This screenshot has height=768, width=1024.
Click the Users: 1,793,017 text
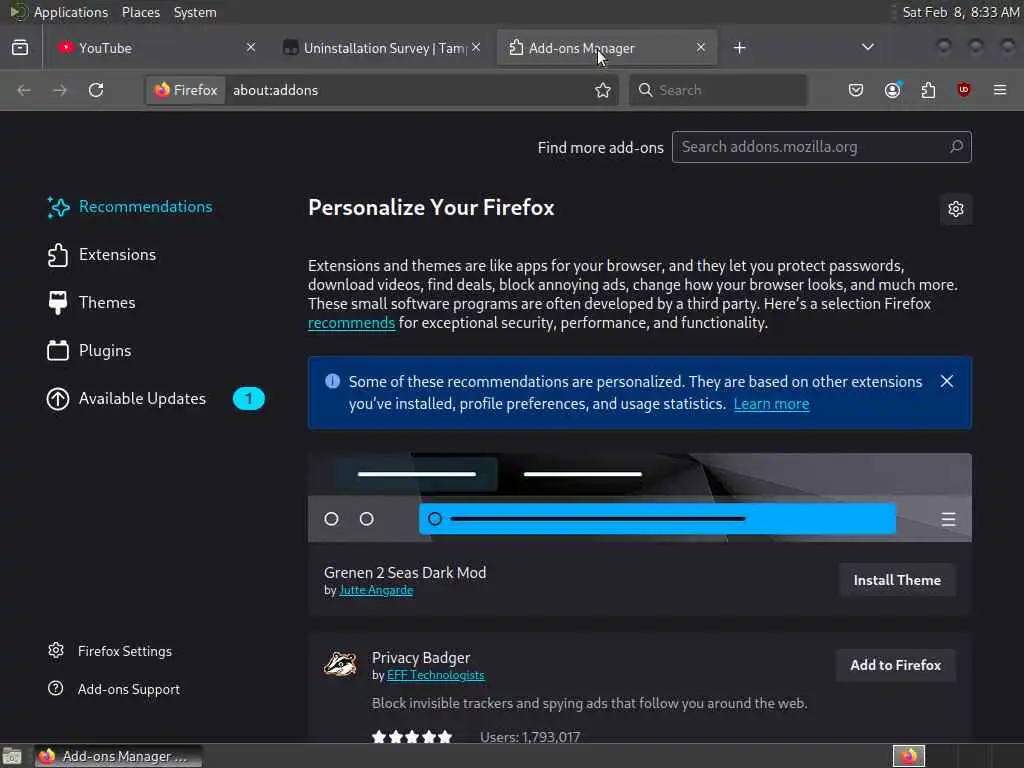point(530,737)
